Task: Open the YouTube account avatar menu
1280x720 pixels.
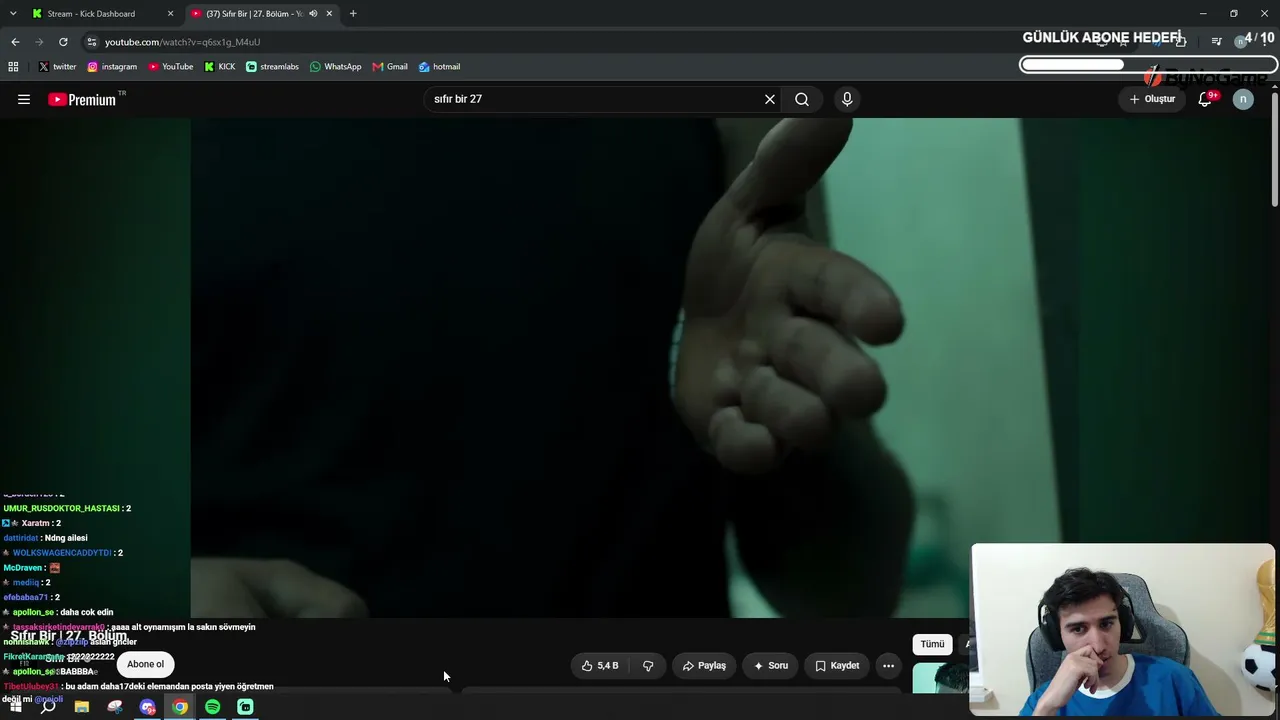Action: pos(1243,99)
